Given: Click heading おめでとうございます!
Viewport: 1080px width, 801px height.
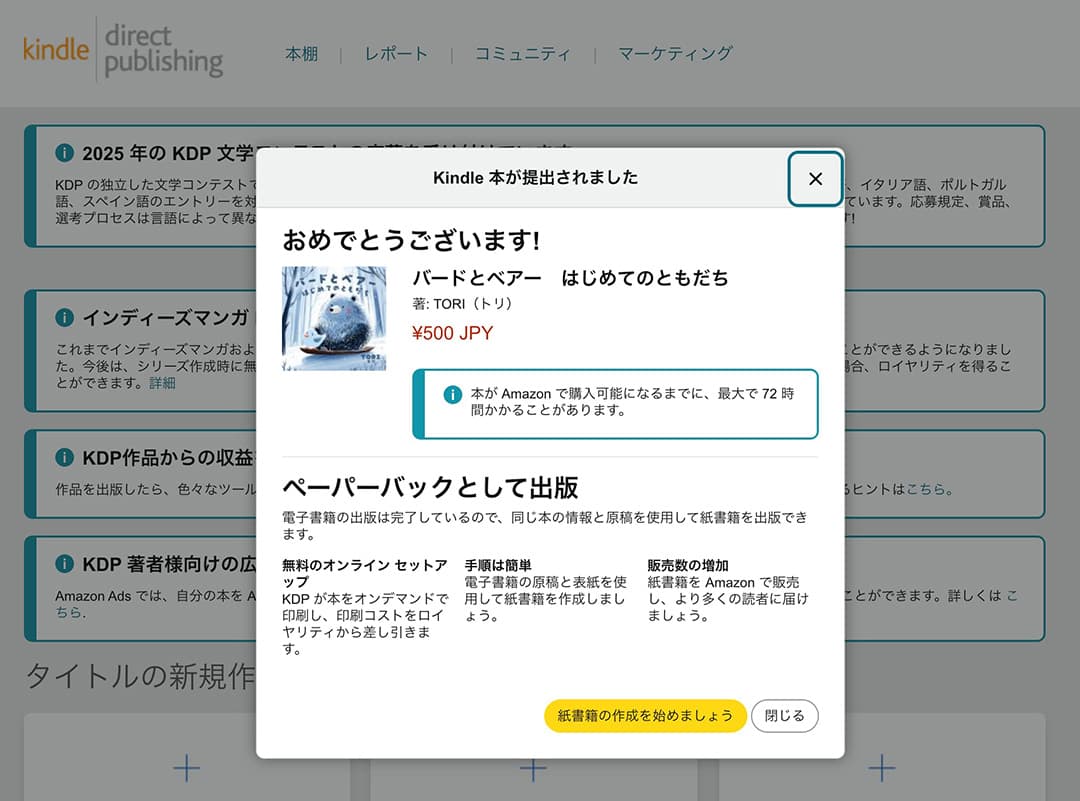Looking at the screenshot, I should coord(411,240).
